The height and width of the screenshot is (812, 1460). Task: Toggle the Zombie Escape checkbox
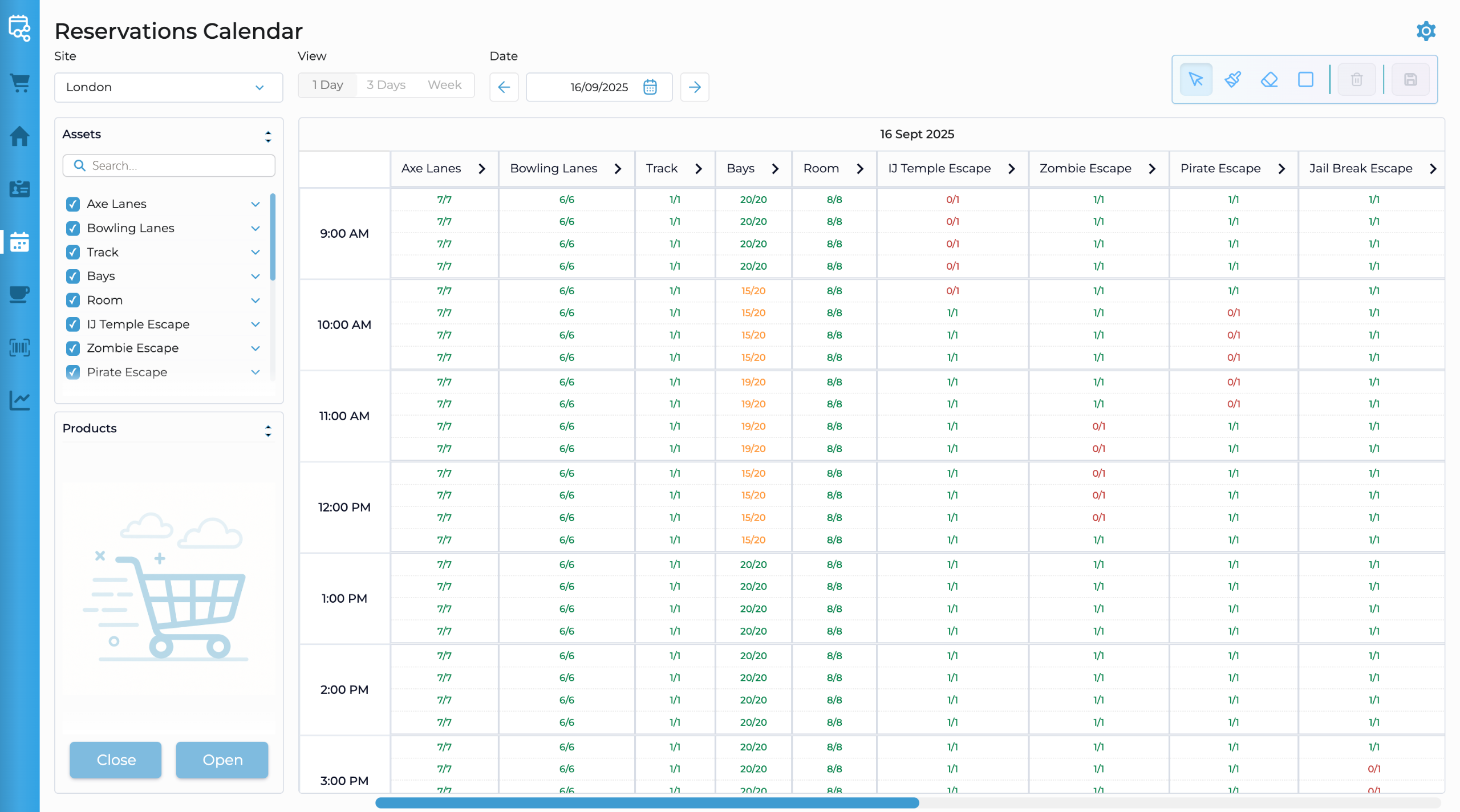click(73, 348)
